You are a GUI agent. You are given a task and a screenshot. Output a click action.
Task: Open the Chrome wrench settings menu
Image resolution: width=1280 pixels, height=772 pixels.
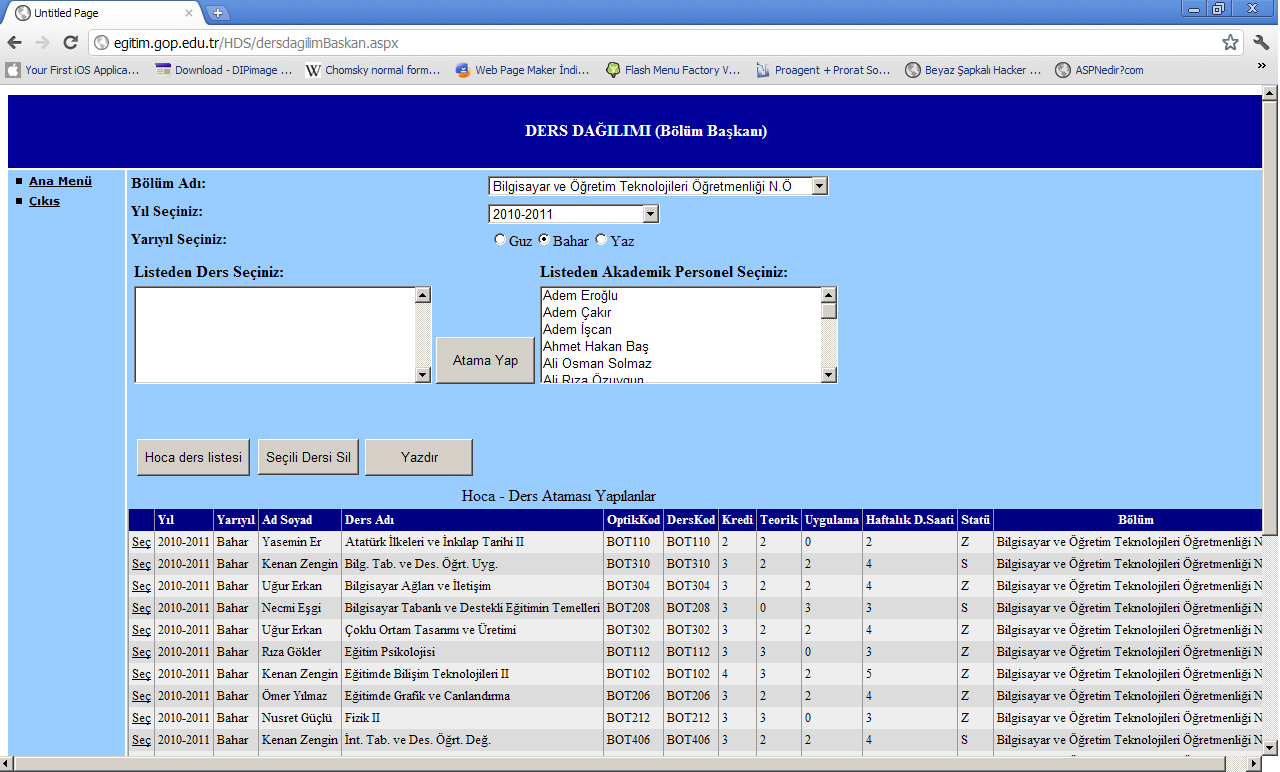click(1261, 42)
